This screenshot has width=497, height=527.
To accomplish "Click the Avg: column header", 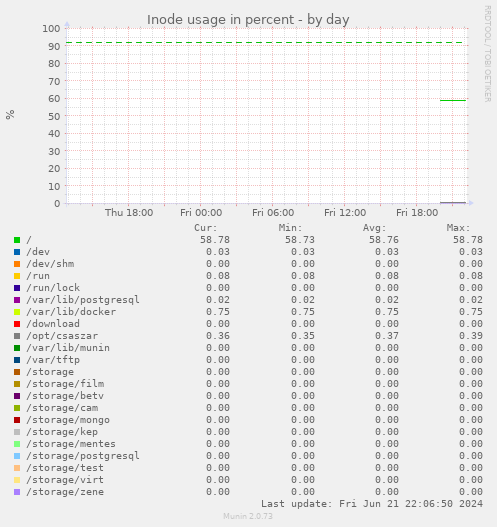I will point(374,228).
